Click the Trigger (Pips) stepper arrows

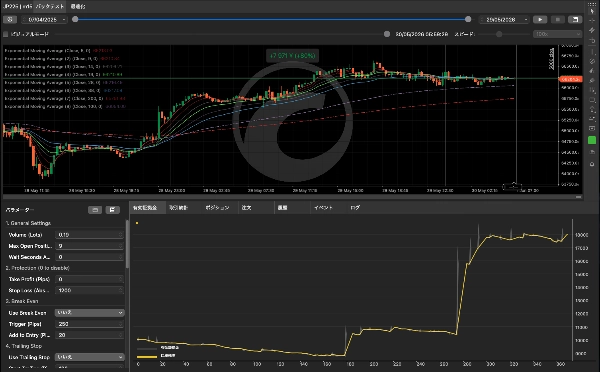point(121,324)
